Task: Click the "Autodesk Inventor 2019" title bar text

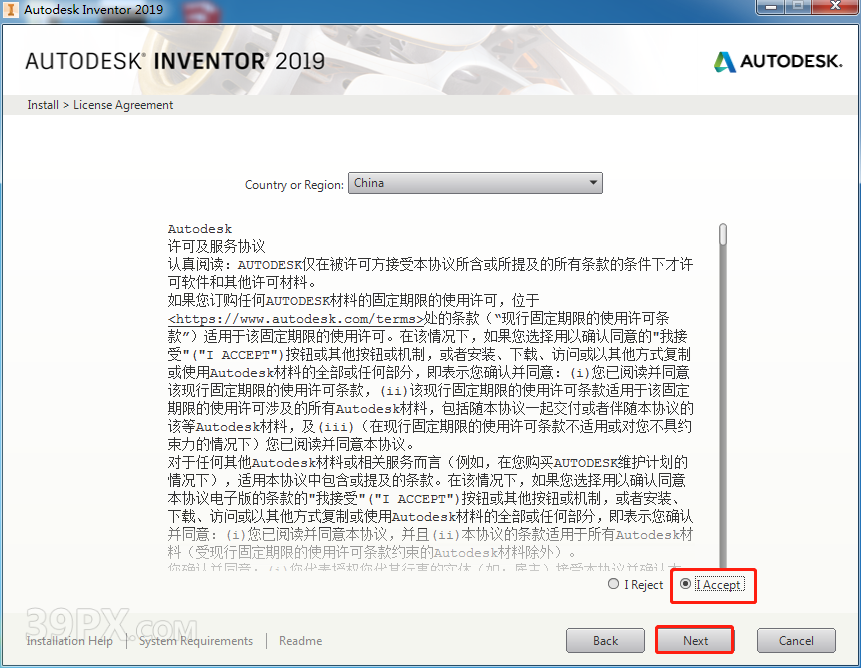Action: (x=93, y=9)
